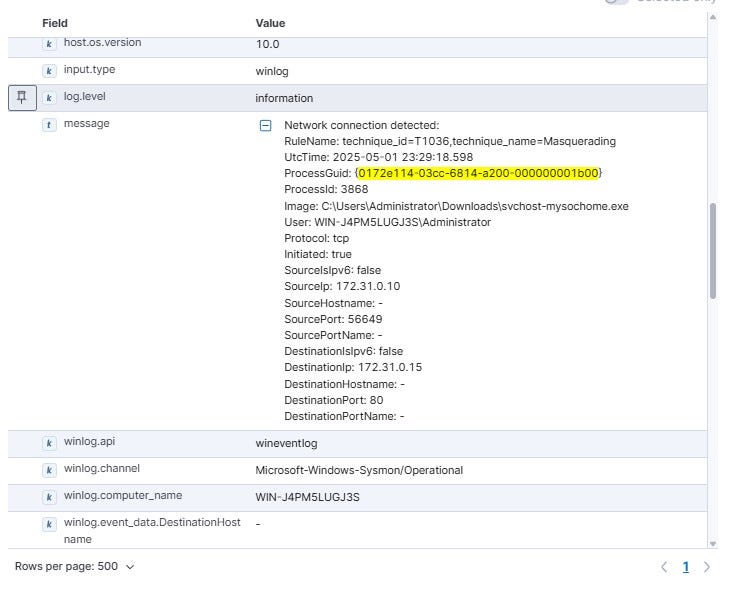The height and width of the screenshot is (592, 731).
Task: Pin the log.level field
Action: [x=22, y=98]
